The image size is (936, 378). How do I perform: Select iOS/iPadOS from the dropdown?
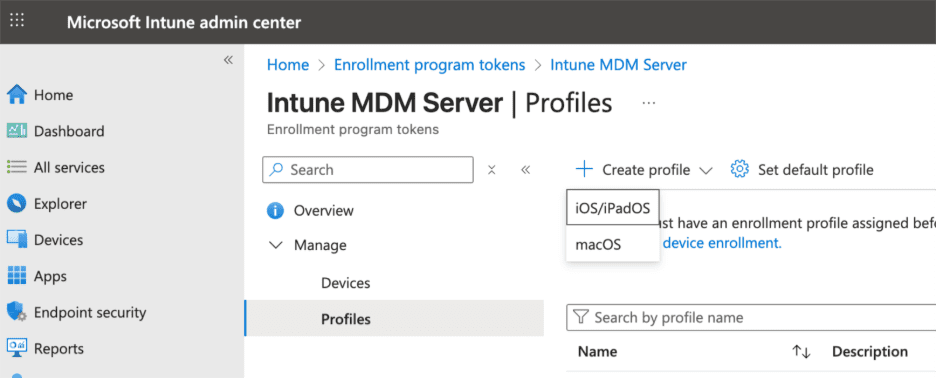click(612, 207)
